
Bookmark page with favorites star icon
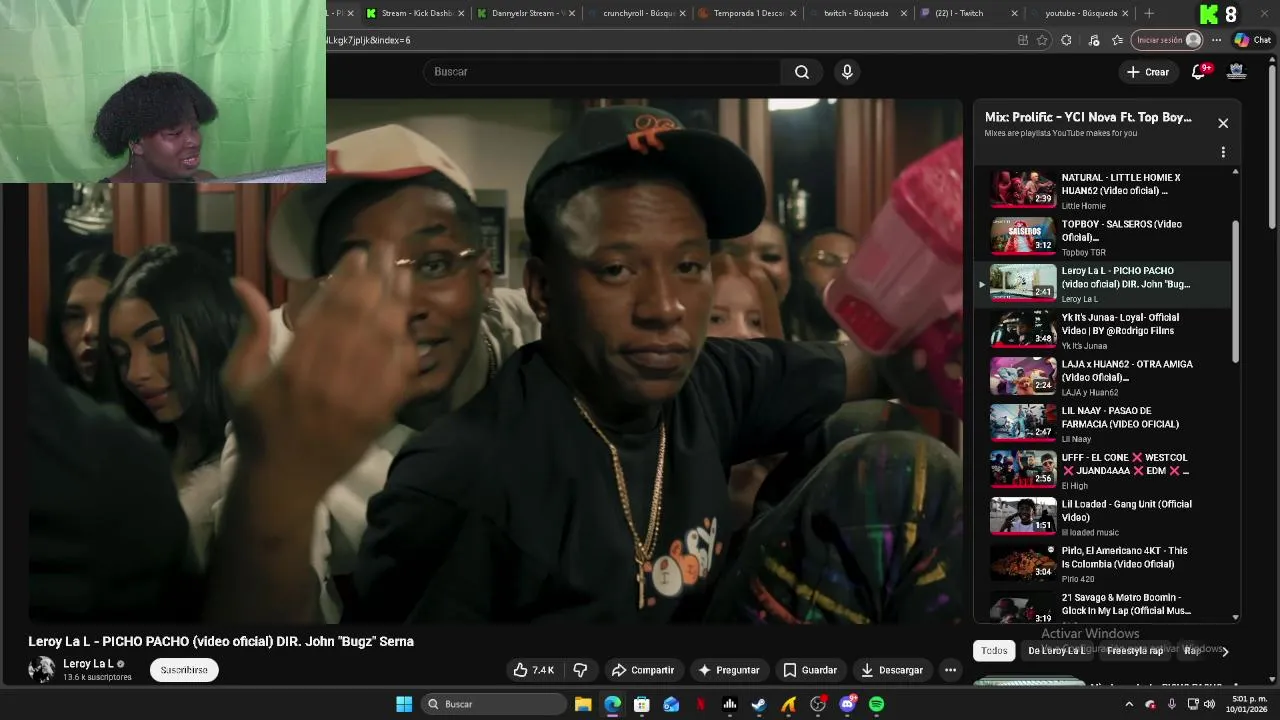tap(1042, 40)
